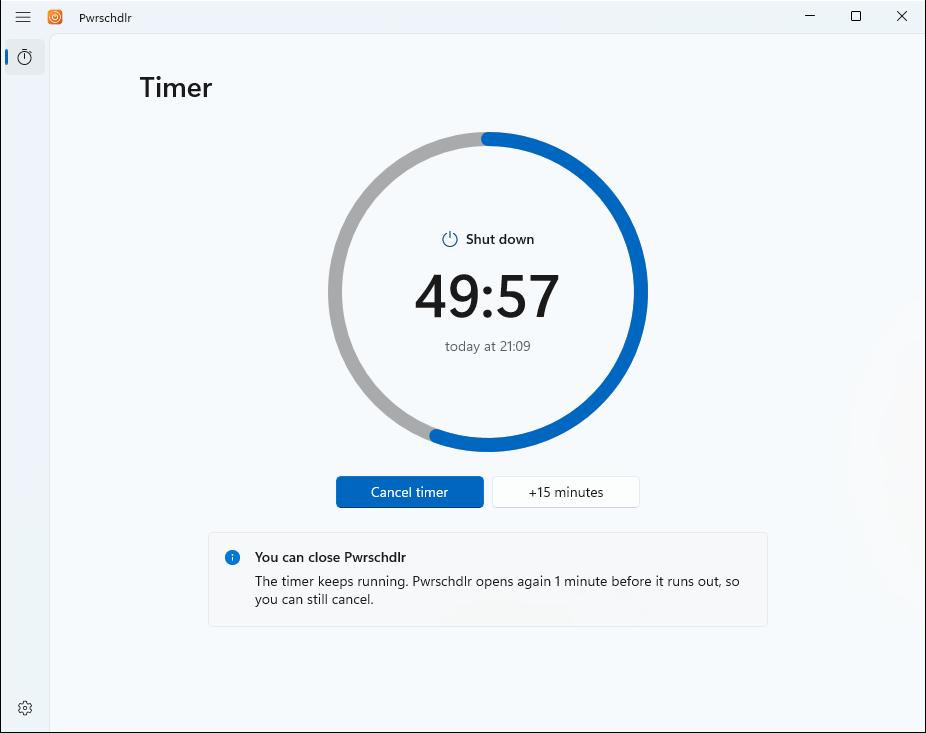Click the 'Shut down' action label
This screenshot has width=926, height=733.
[500, 239]
